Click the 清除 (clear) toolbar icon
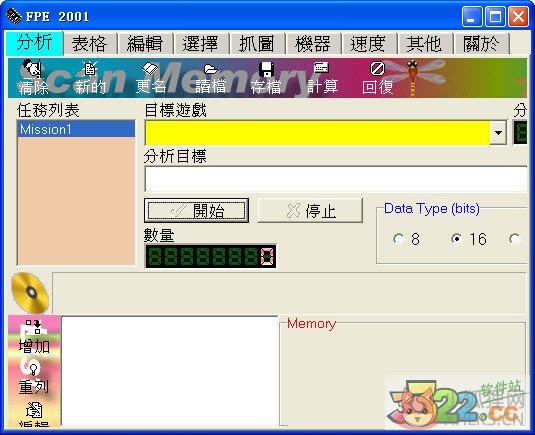The image size is (535, 435). [x=33, y=78]
